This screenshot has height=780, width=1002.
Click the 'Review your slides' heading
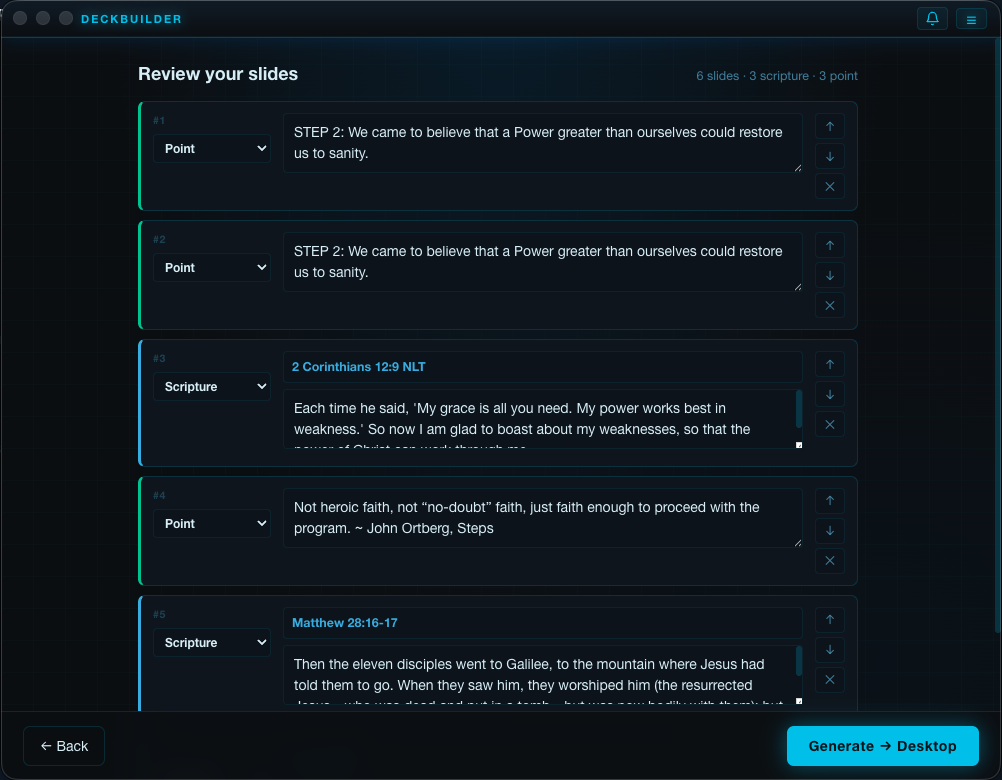click(218, 74)
